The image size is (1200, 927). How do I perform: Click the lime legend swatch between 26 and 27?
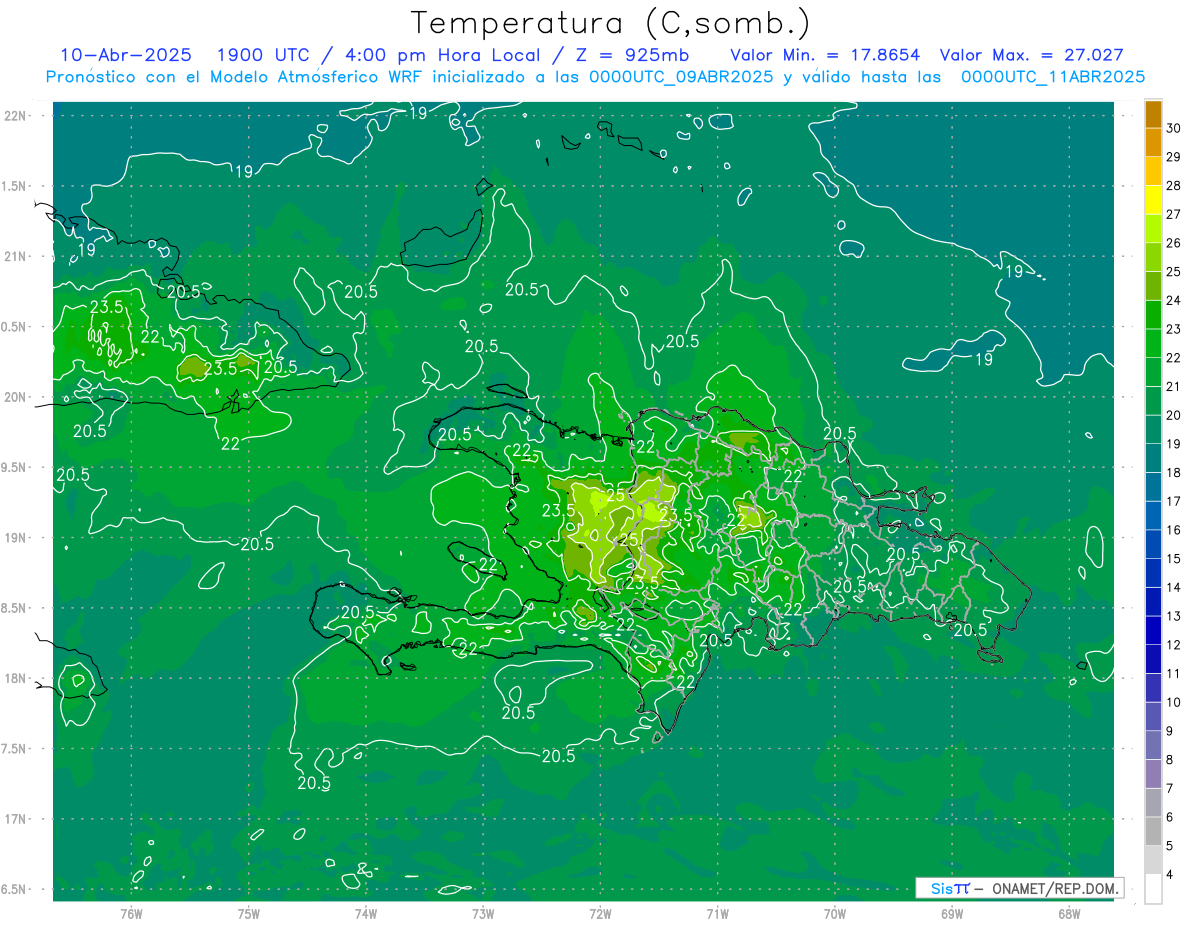pyautogui.click(x=1153, y=229)
